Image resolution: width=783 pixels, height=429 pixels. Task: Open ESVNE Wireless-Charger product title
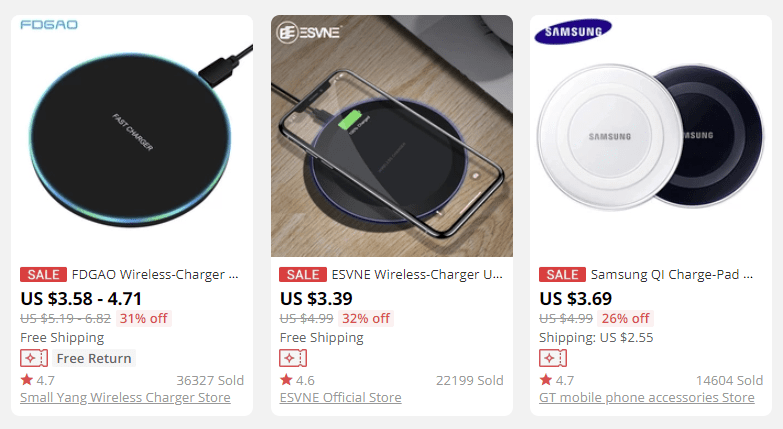tap(417, 274)
